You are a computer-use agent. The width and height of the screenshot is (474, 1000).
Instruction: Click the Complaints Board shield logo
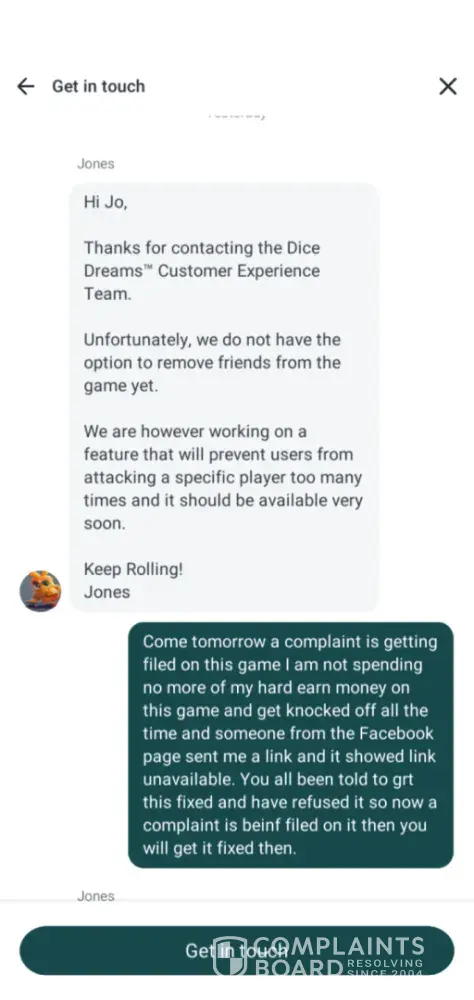[x=229, y=957]
